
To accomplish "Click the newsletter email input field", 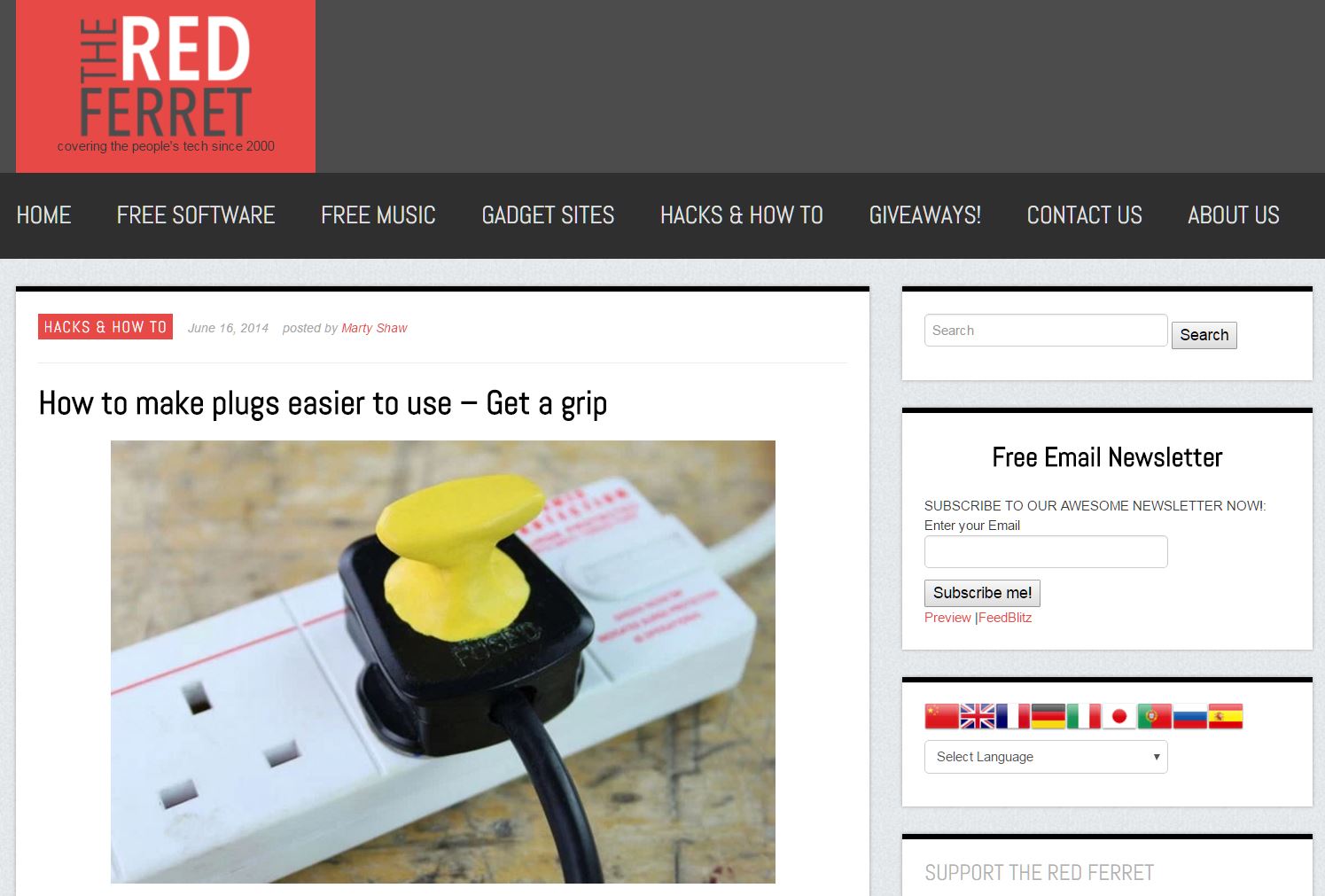I will pos(1046,551).
